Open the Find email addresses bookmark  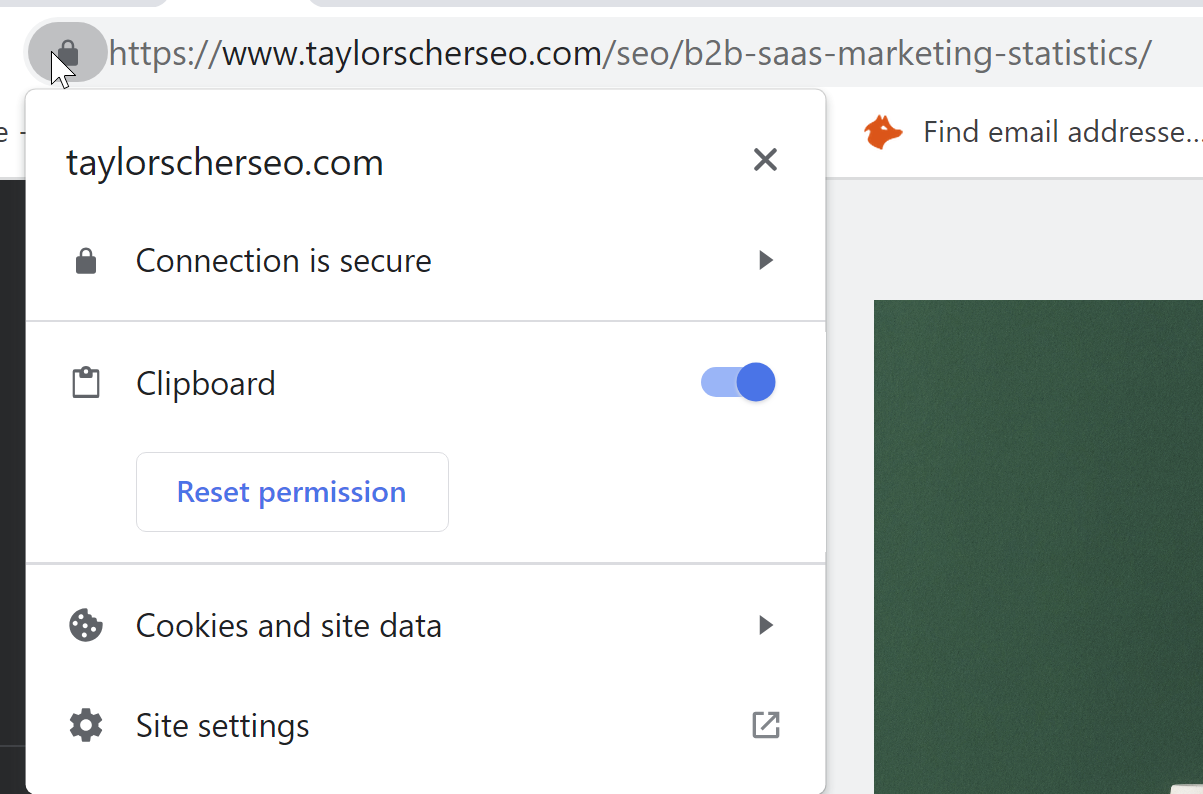point(1060,132)
